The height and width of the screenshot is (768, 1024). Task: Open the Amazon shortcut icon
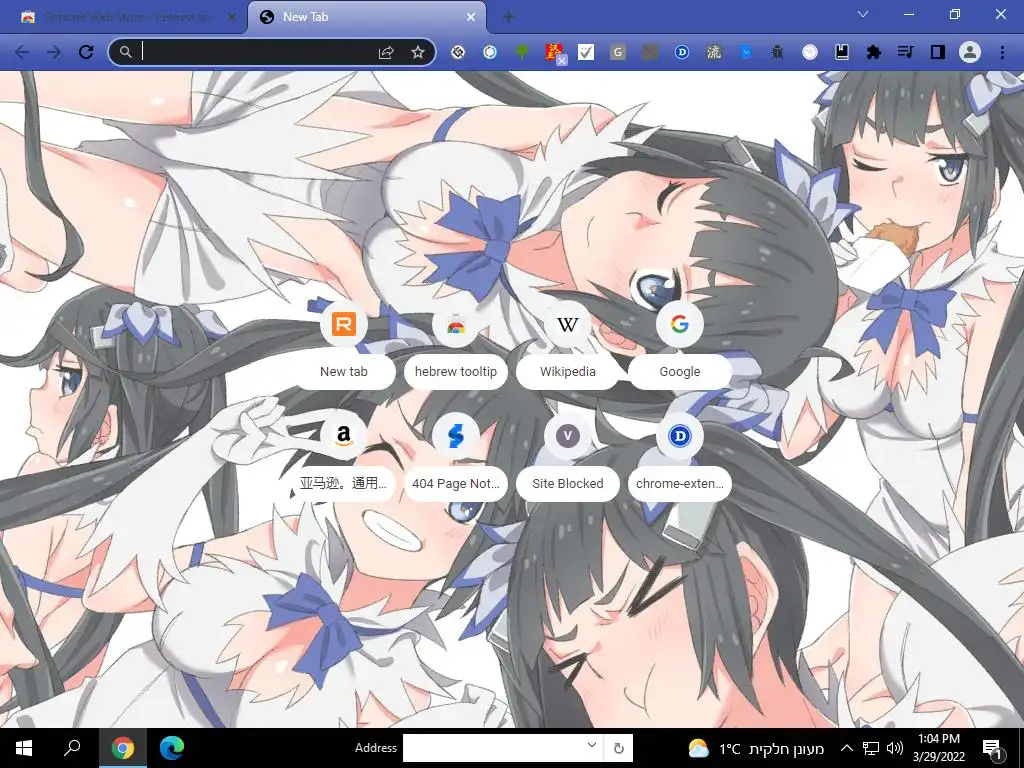coord(344,436)
